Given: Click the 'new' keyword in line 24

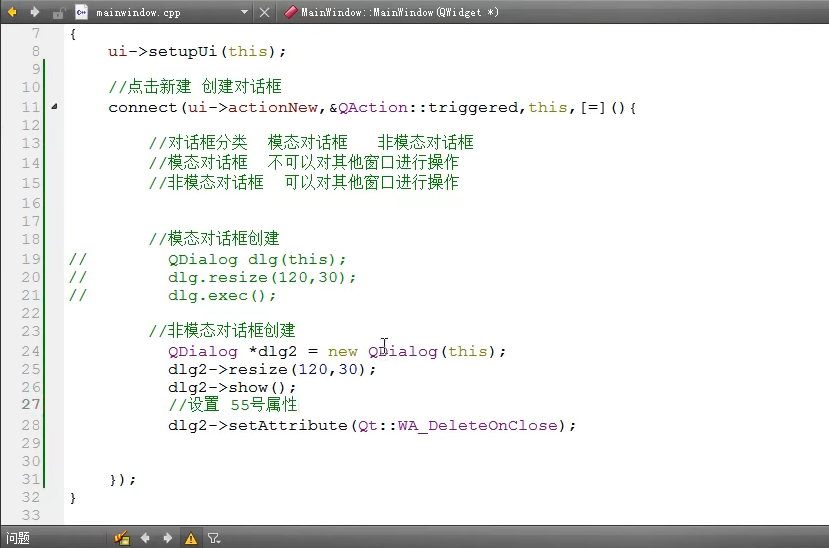Looking at the screenshot, I should pyautogui.click(x=342, y=351).
